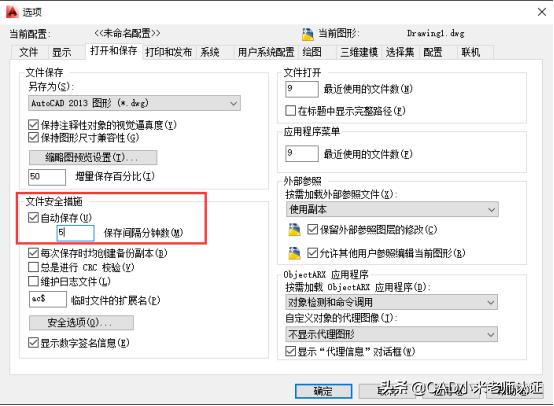Open the 对象检测和命令调用 dropdown
Screen dimensions: 554x406
pyautogui.click(x=391, y=302)
